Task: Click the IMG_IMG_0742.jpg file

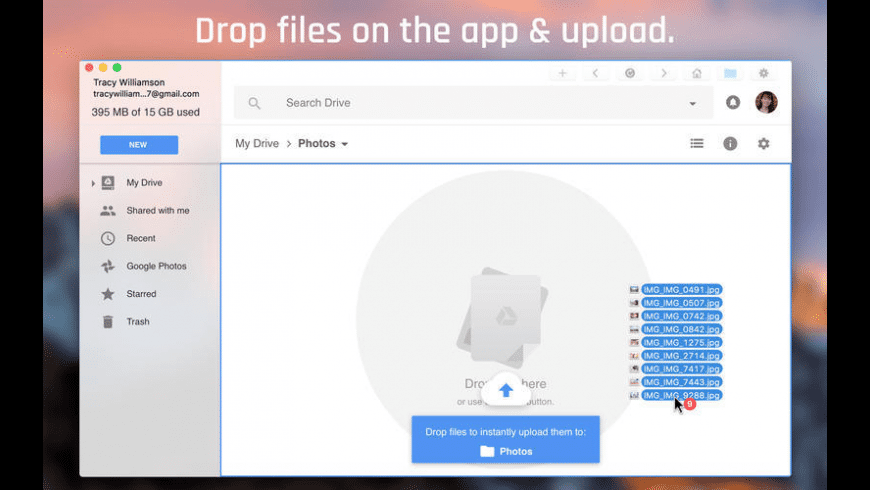Action: 681,316
